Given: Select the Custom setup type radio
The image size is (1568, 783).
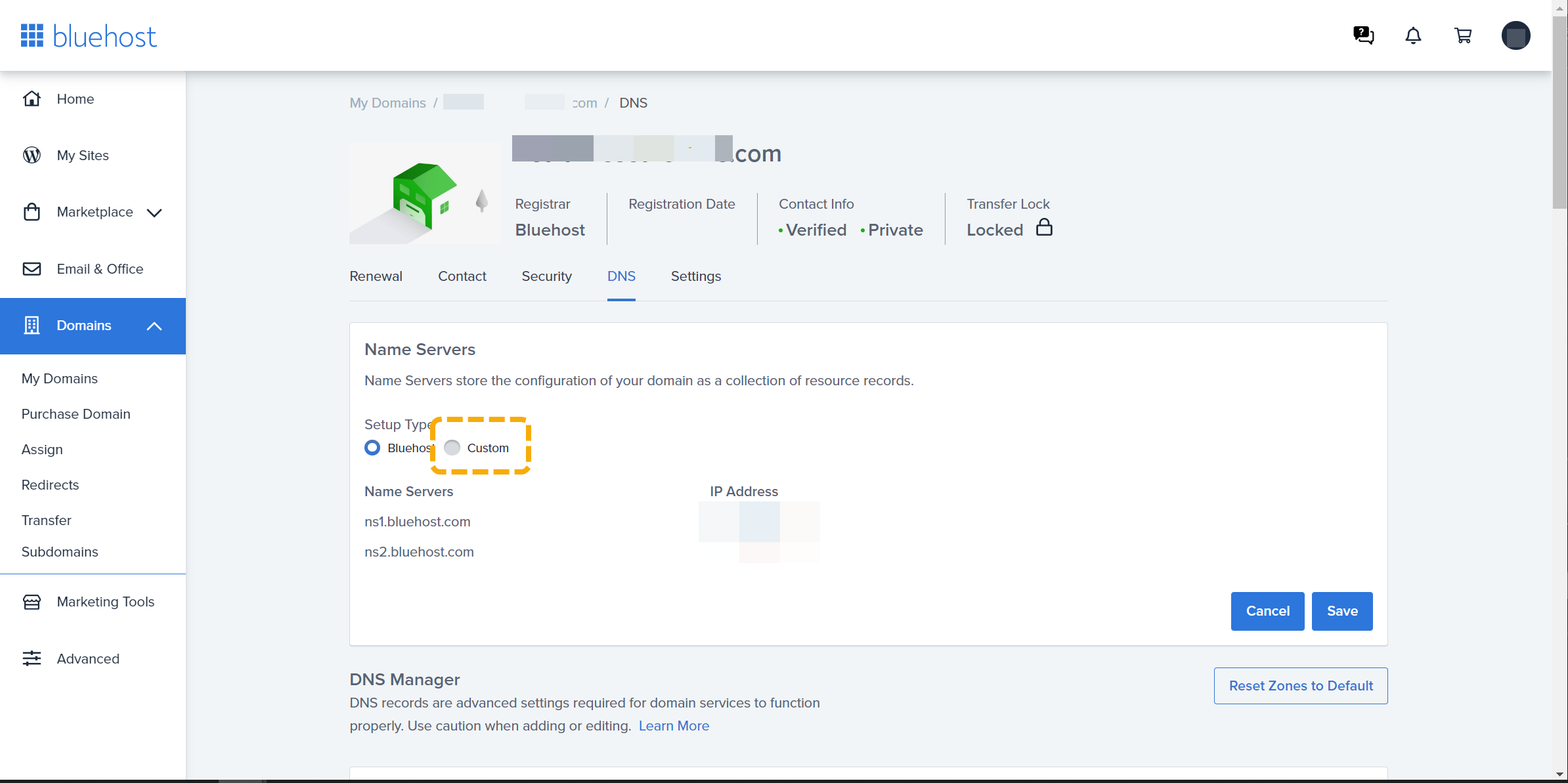Looking at the screenshot, I should pos(452,448).
